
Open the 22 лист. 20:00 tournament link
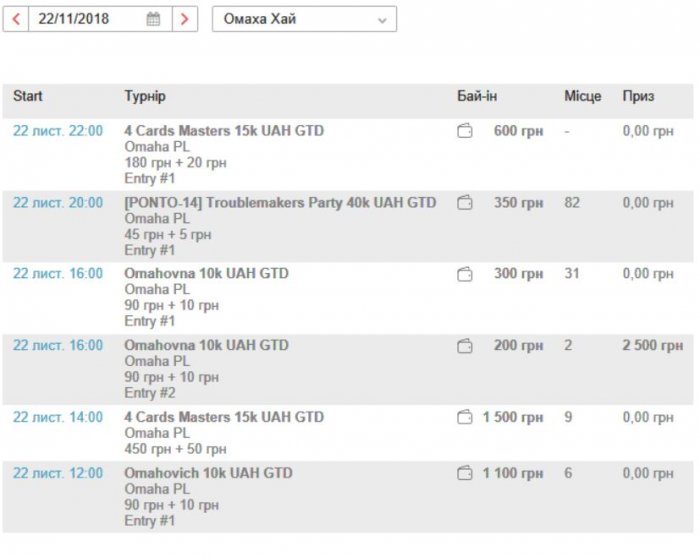tap(57, 203)
